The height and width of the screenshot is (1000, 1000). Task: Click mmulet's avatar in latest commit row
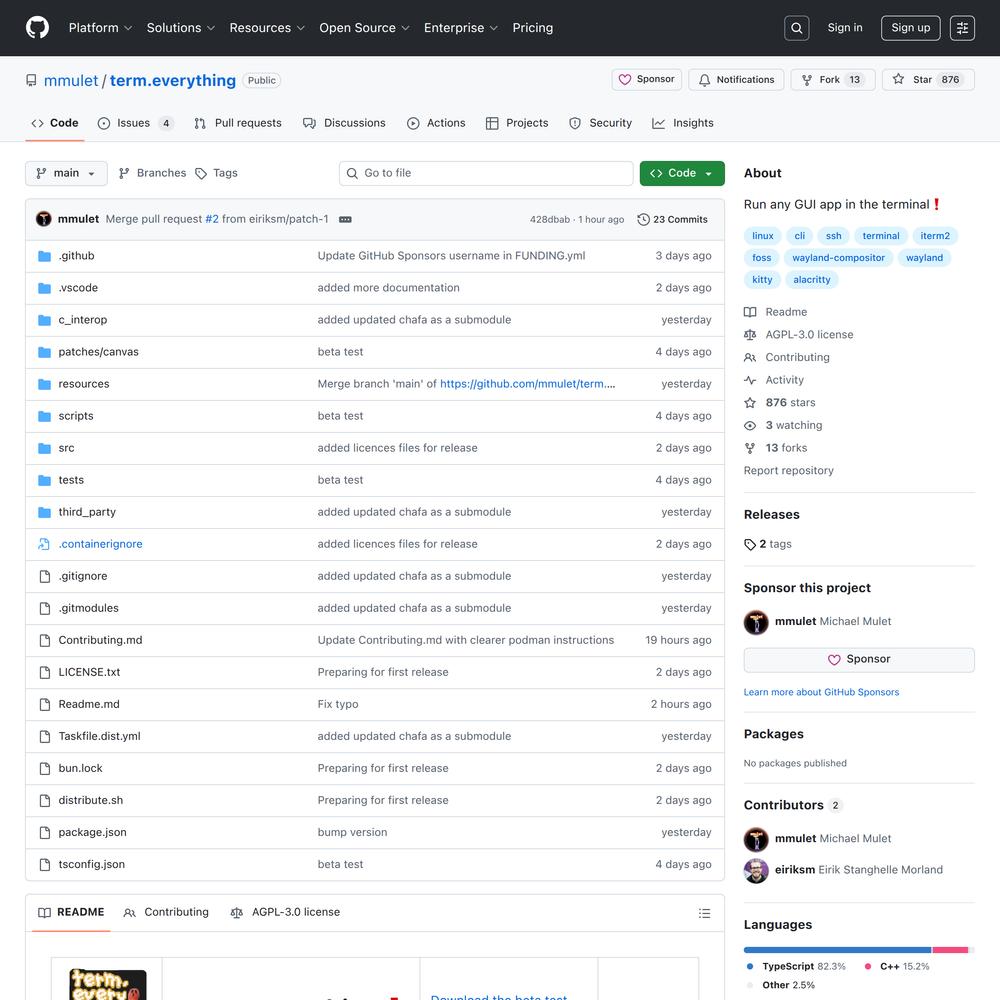pos(44,219)
